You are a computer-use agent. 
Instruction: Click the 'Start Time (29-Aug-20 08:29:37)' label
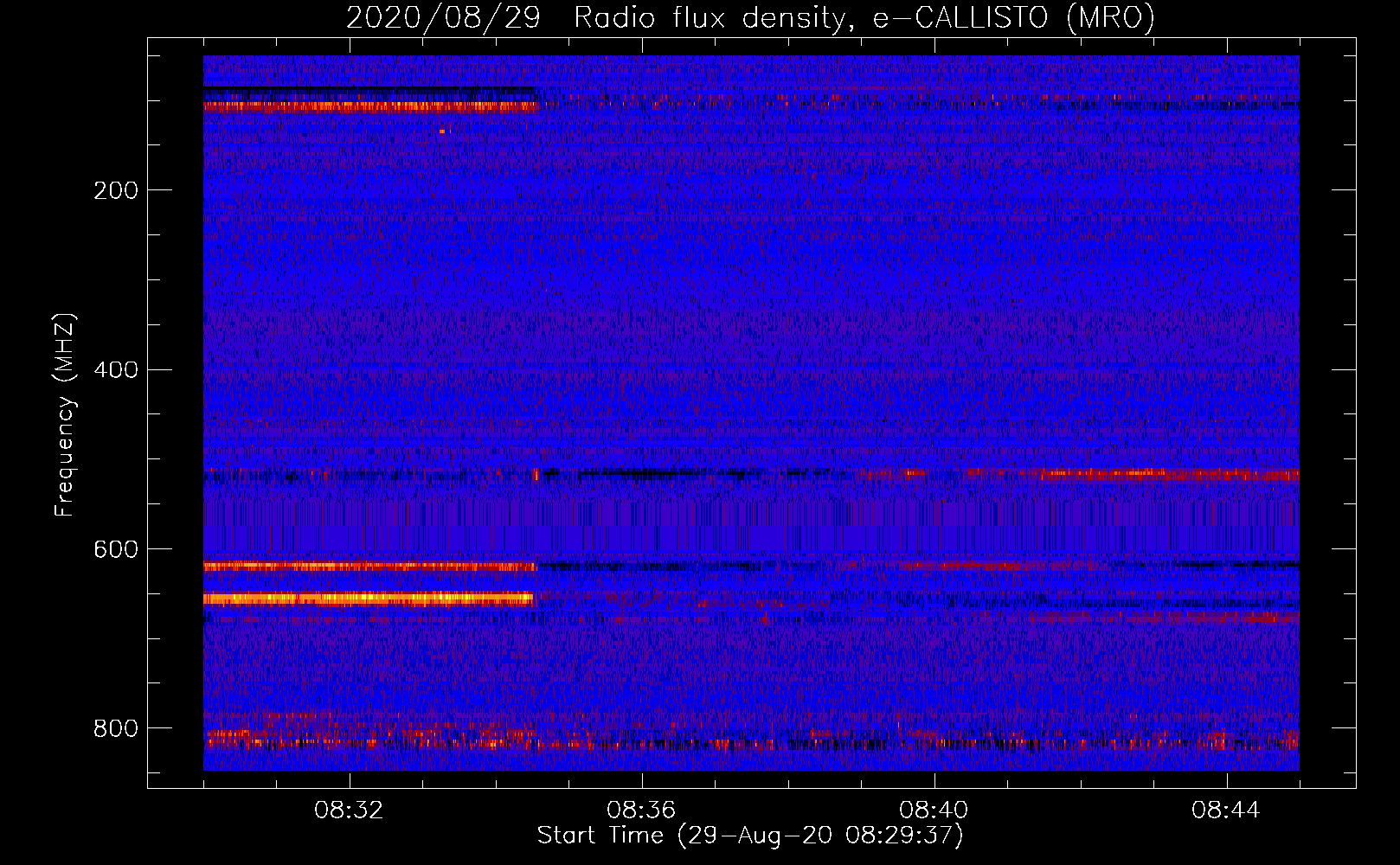(750, 836)
